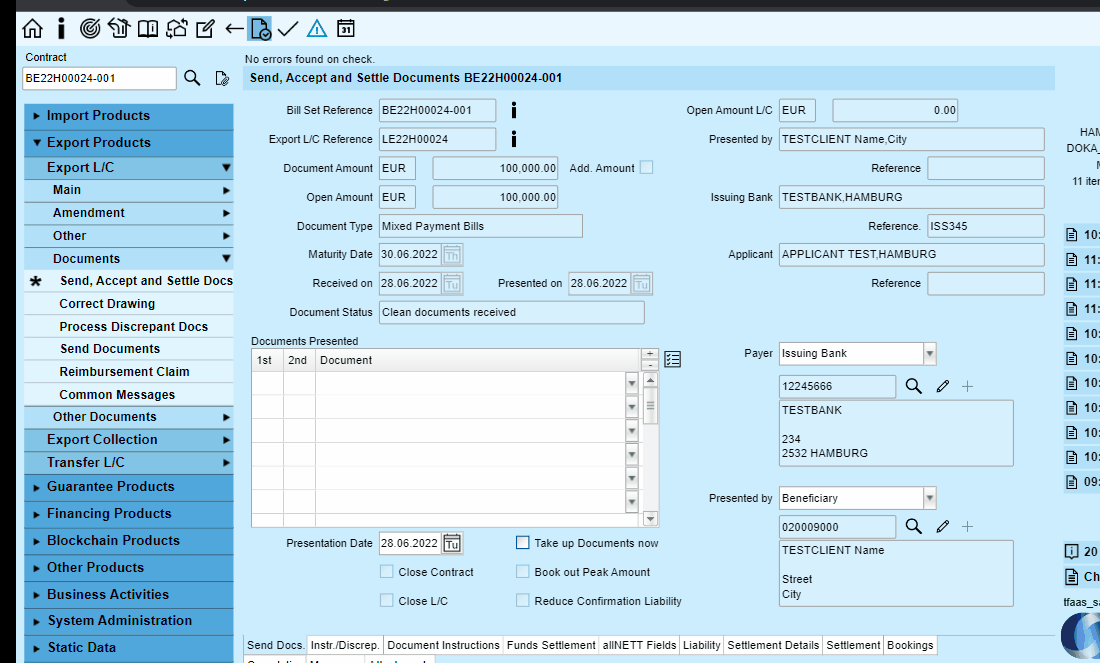Click the highlighted document check icon
Viewport: 1100px width, 663px height.
tap(260, 29)
